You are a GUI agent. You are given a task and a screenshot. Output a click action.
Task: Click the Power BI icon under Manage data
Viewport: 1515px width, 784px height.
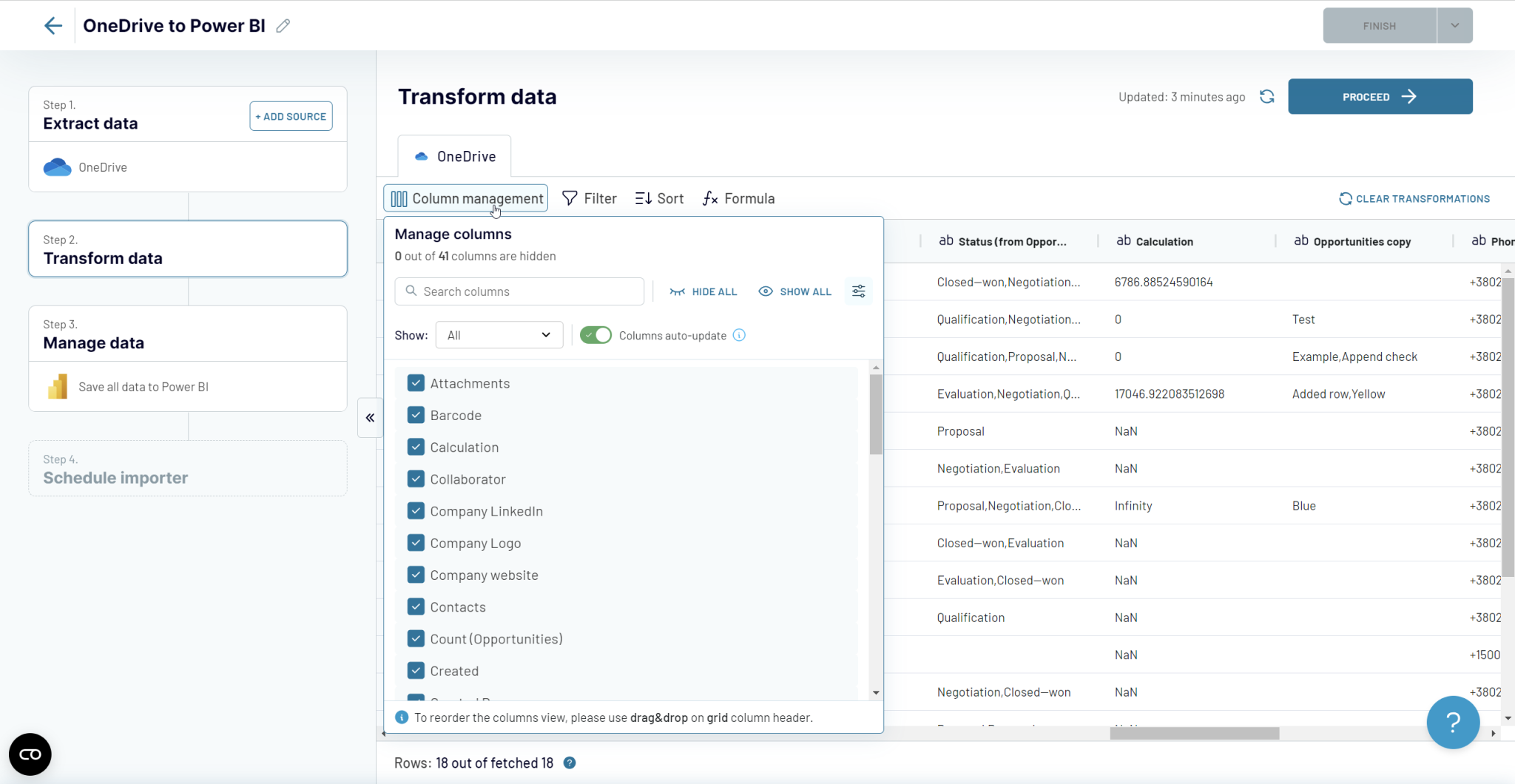pos(58,386)
